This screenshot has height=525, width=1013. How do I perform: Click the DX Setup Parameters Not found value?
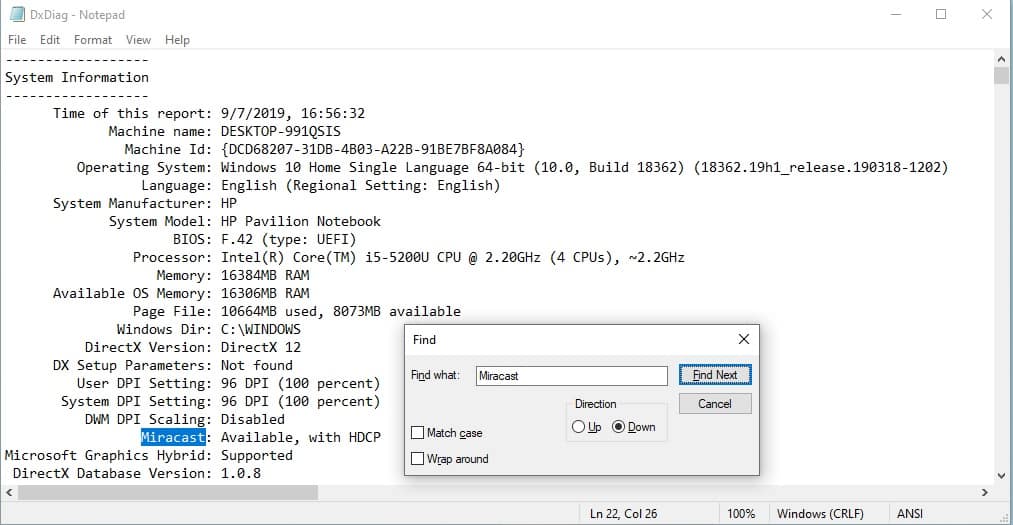(256, 365)
